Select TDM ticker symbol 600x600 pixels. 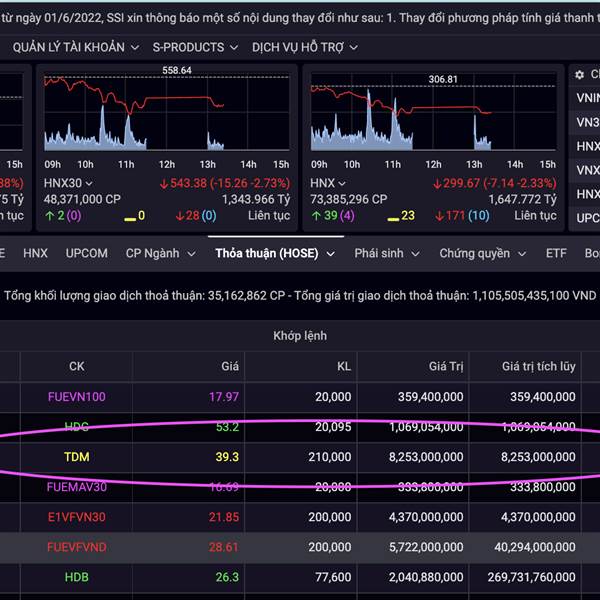pyautogui.click(x=77, y=457)
